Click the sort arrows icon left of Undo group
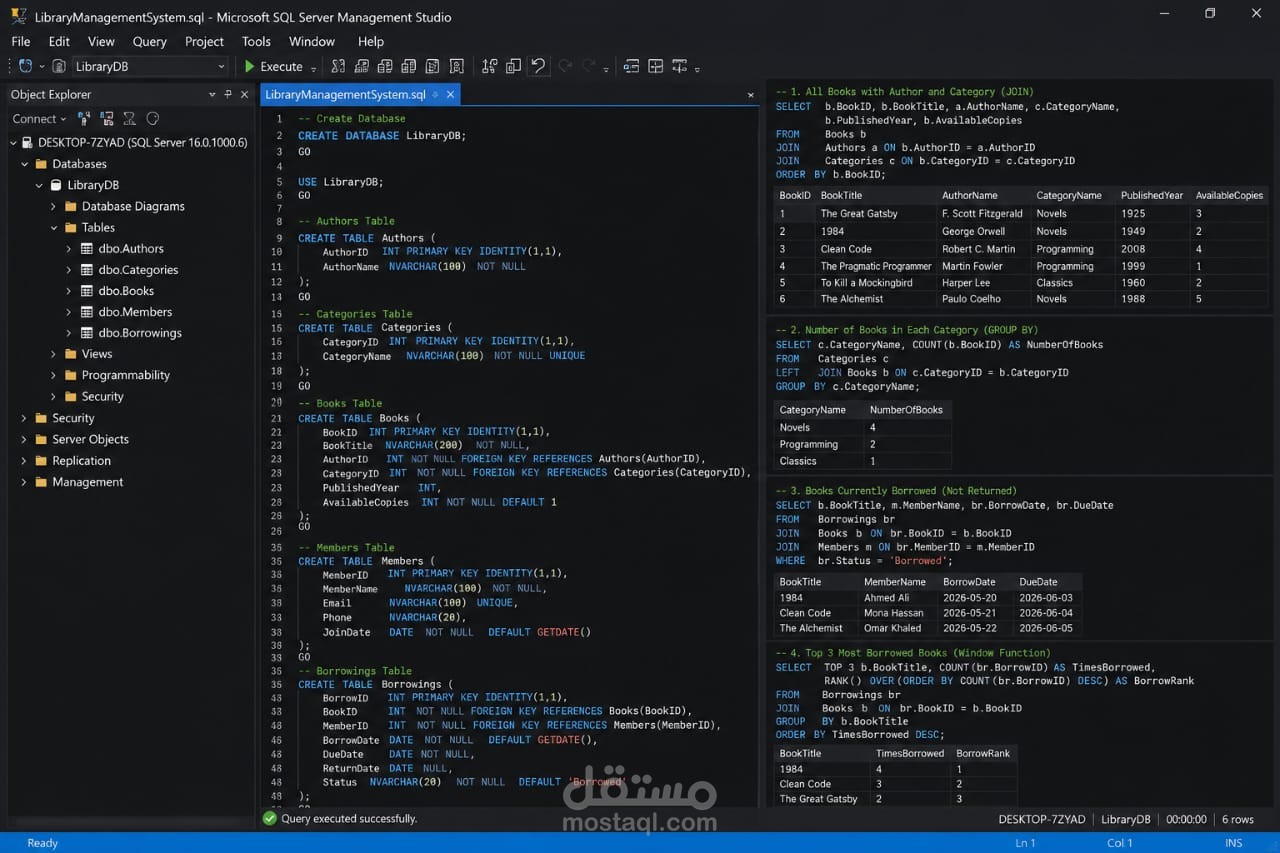 (489, 66)
